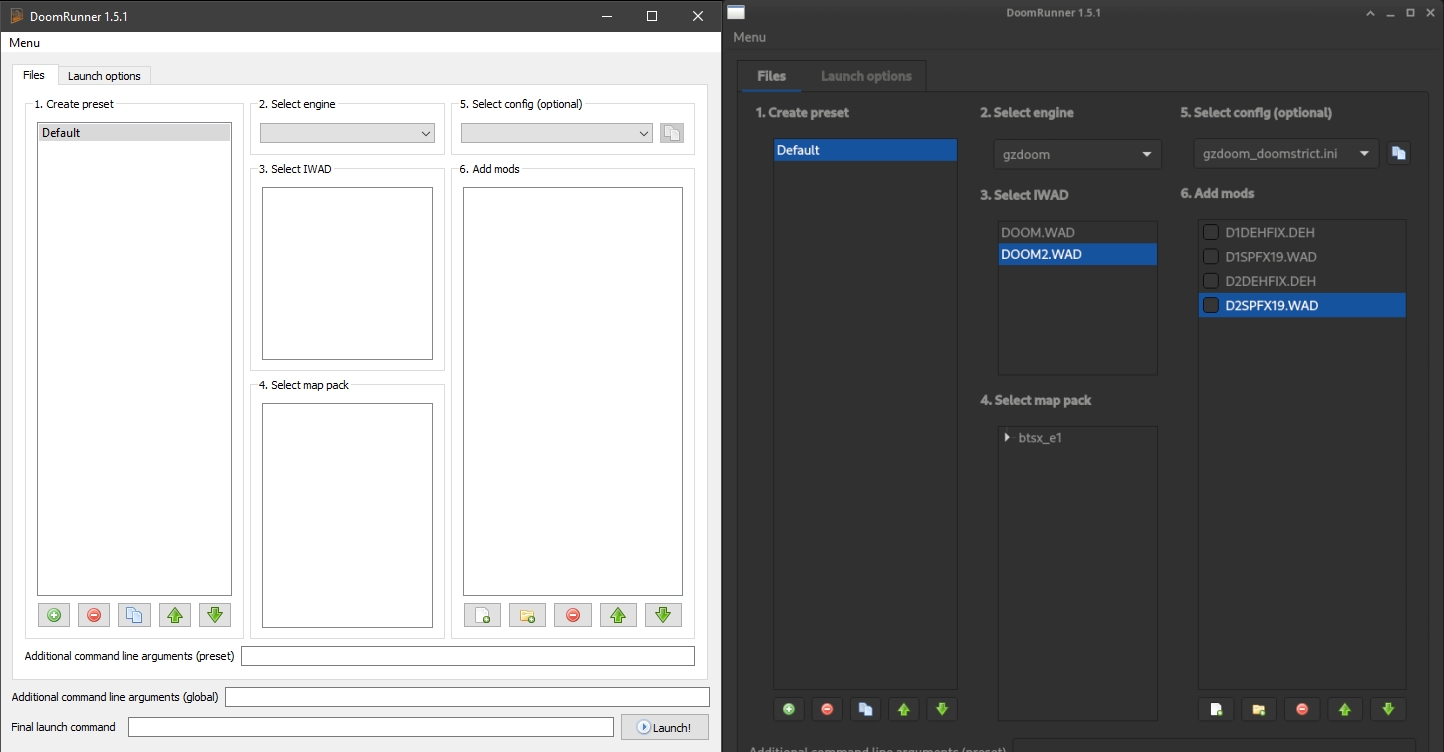Open the engine dropdown showing gzdoom
The image size is (1444, 752).
coord(1076,154)
